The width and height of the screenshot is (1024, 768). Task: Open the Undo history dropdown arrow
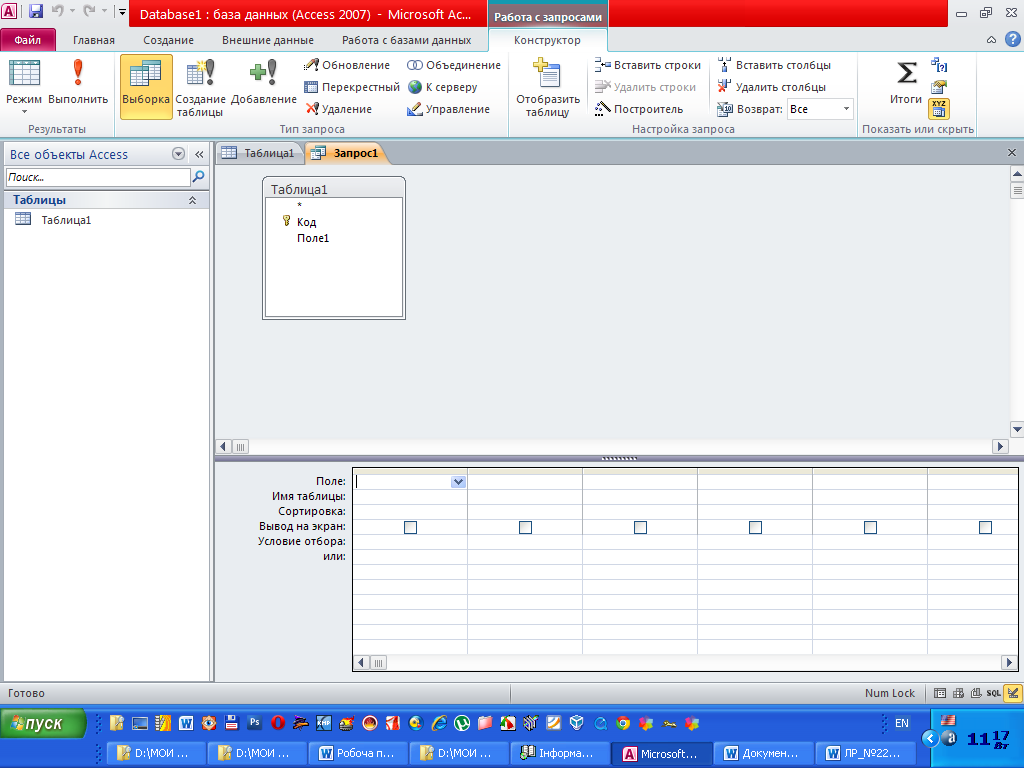pyautogui.click(x=72, y=11)
